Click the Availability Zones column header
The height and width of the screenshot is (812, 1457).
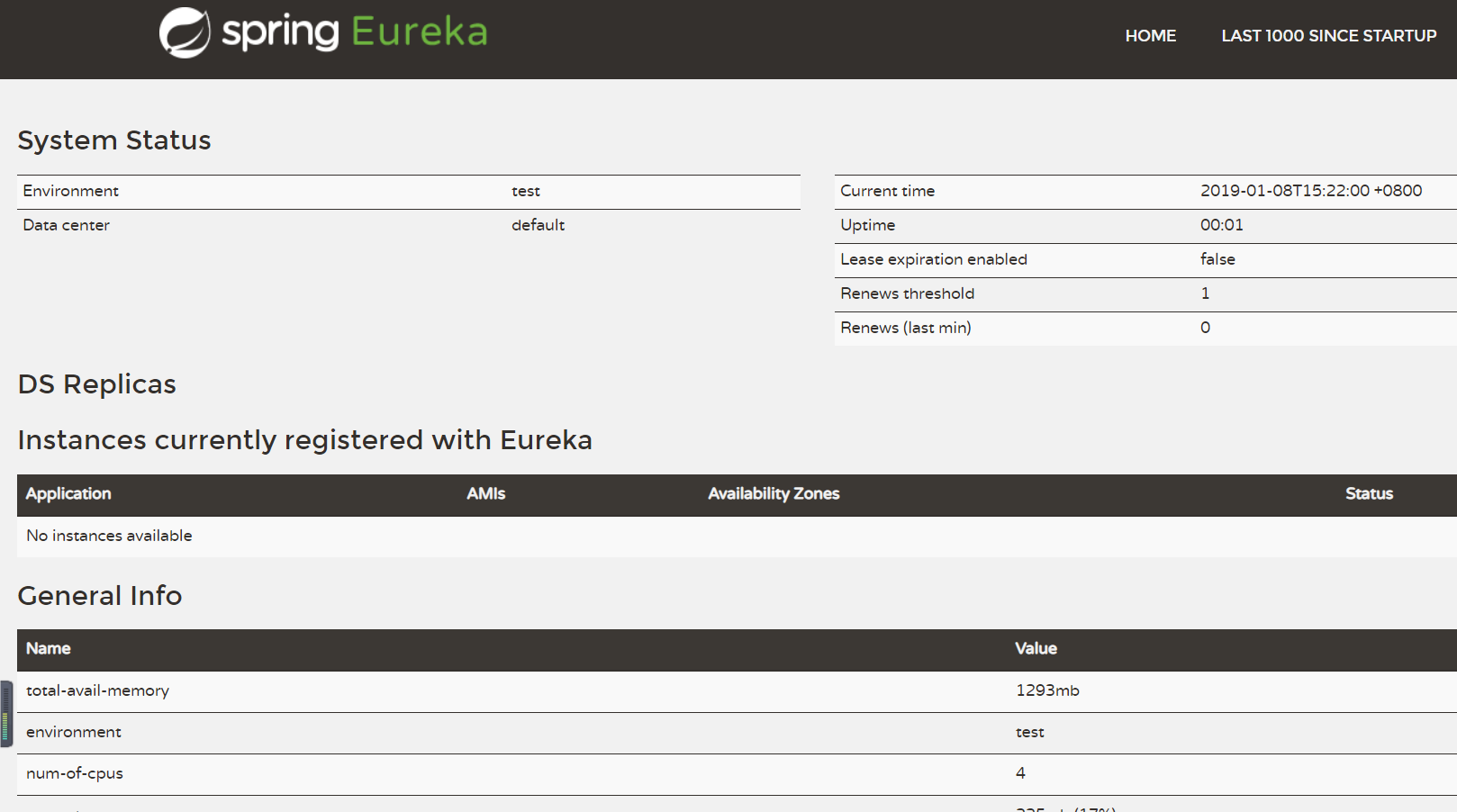[774, 493]
